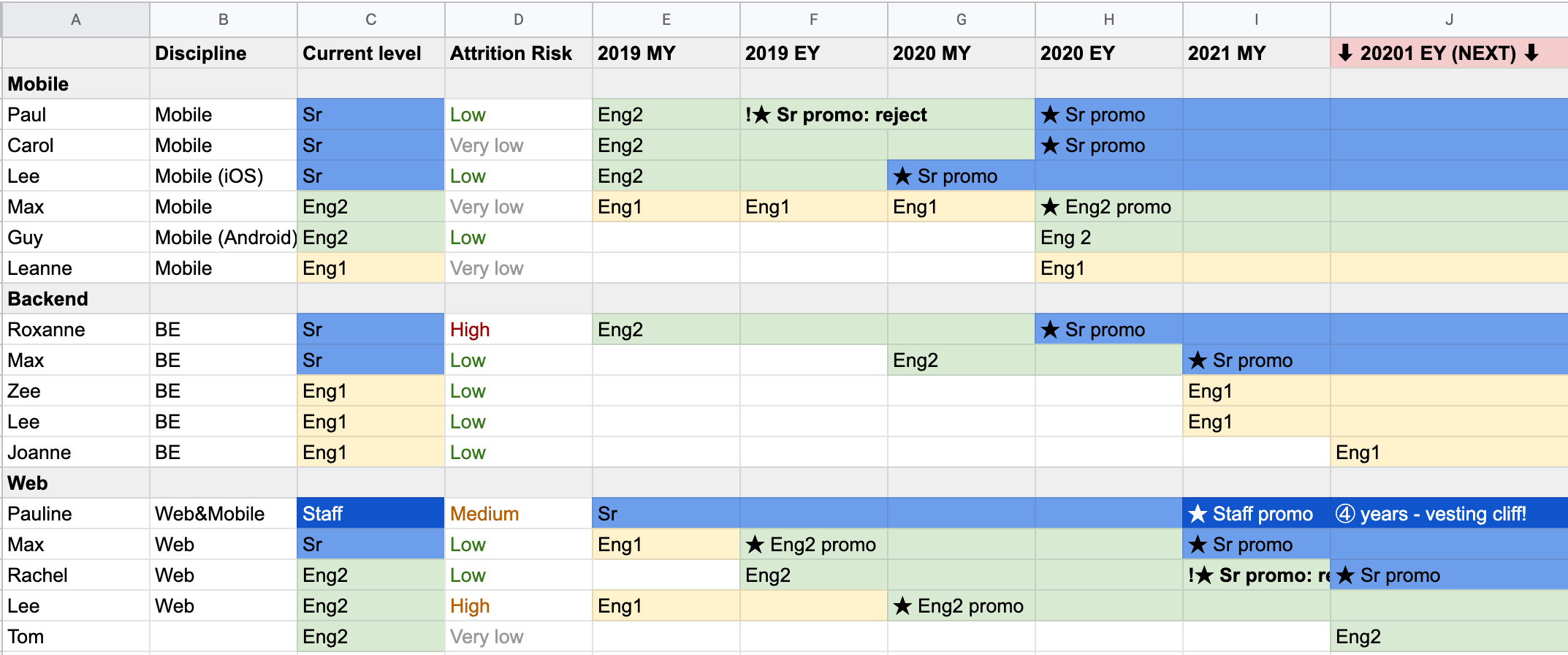
Task: Click the star on Roxanne's 2020 EY Sr promo
Action: tap(1052, 329)
